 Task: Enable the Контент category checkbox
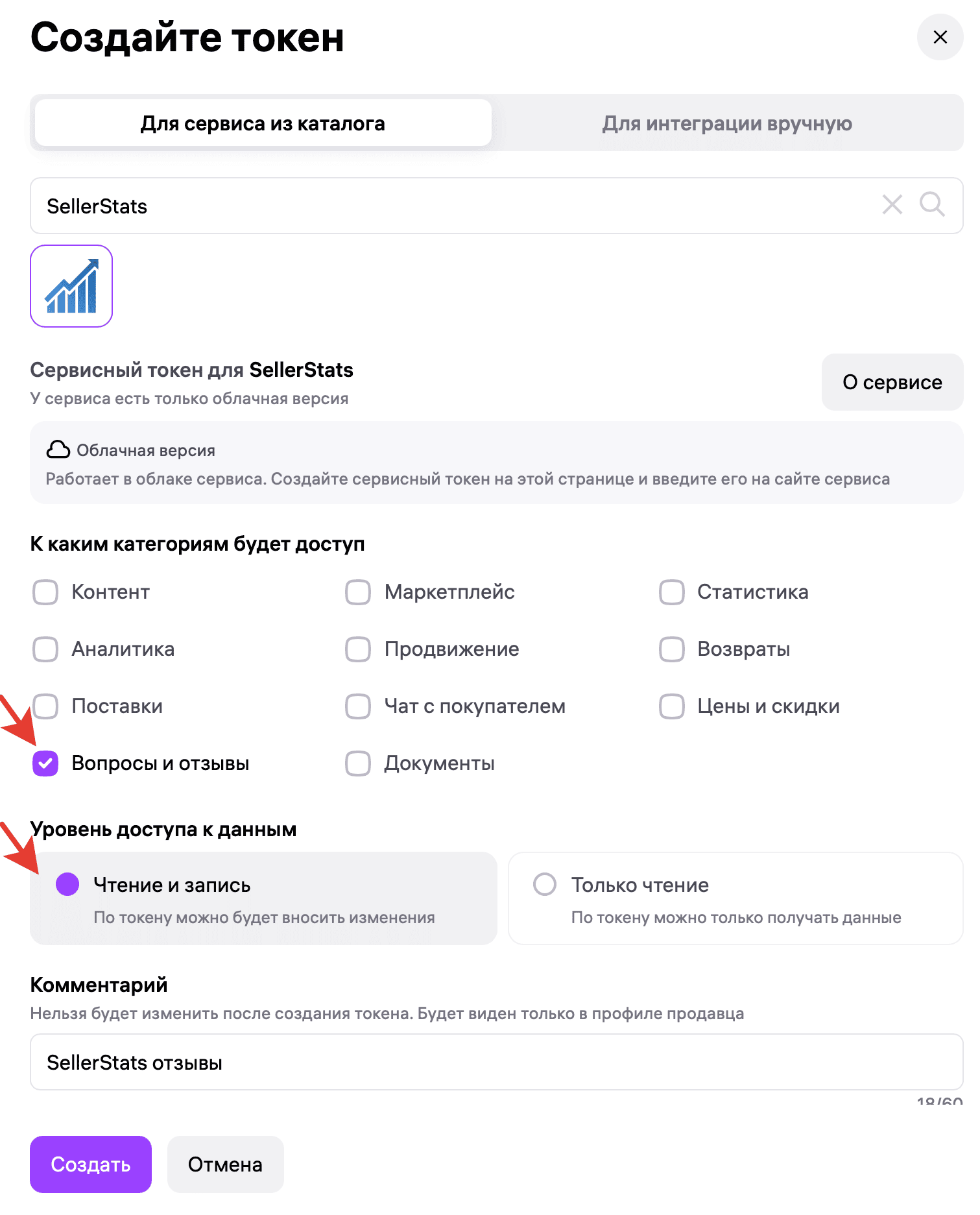[45, 592]
